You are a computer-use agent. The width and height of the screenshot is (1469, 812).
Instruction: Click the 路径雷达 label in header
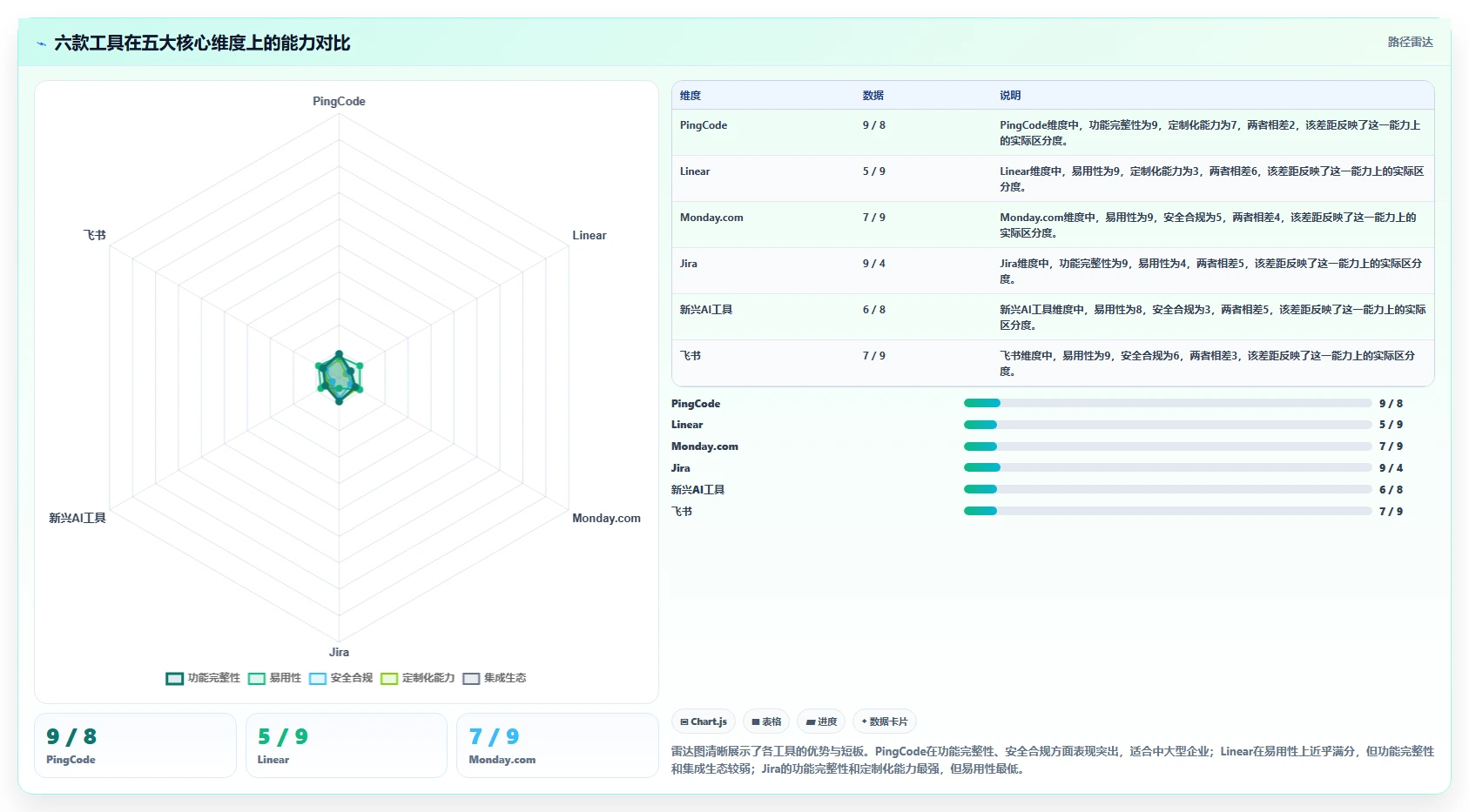pos(1410,42)
